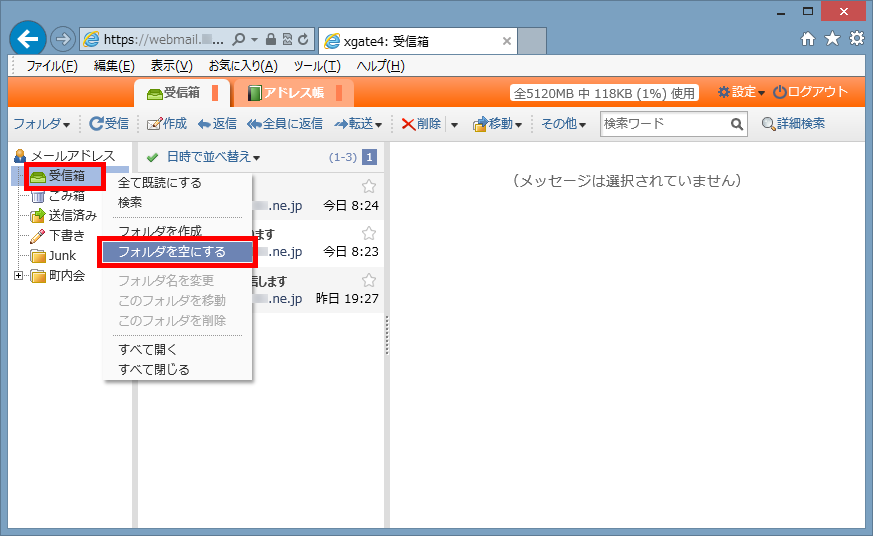Click the 作成 compose mail icon
Viewport: 873px width, 536px height.
point(154,124)
